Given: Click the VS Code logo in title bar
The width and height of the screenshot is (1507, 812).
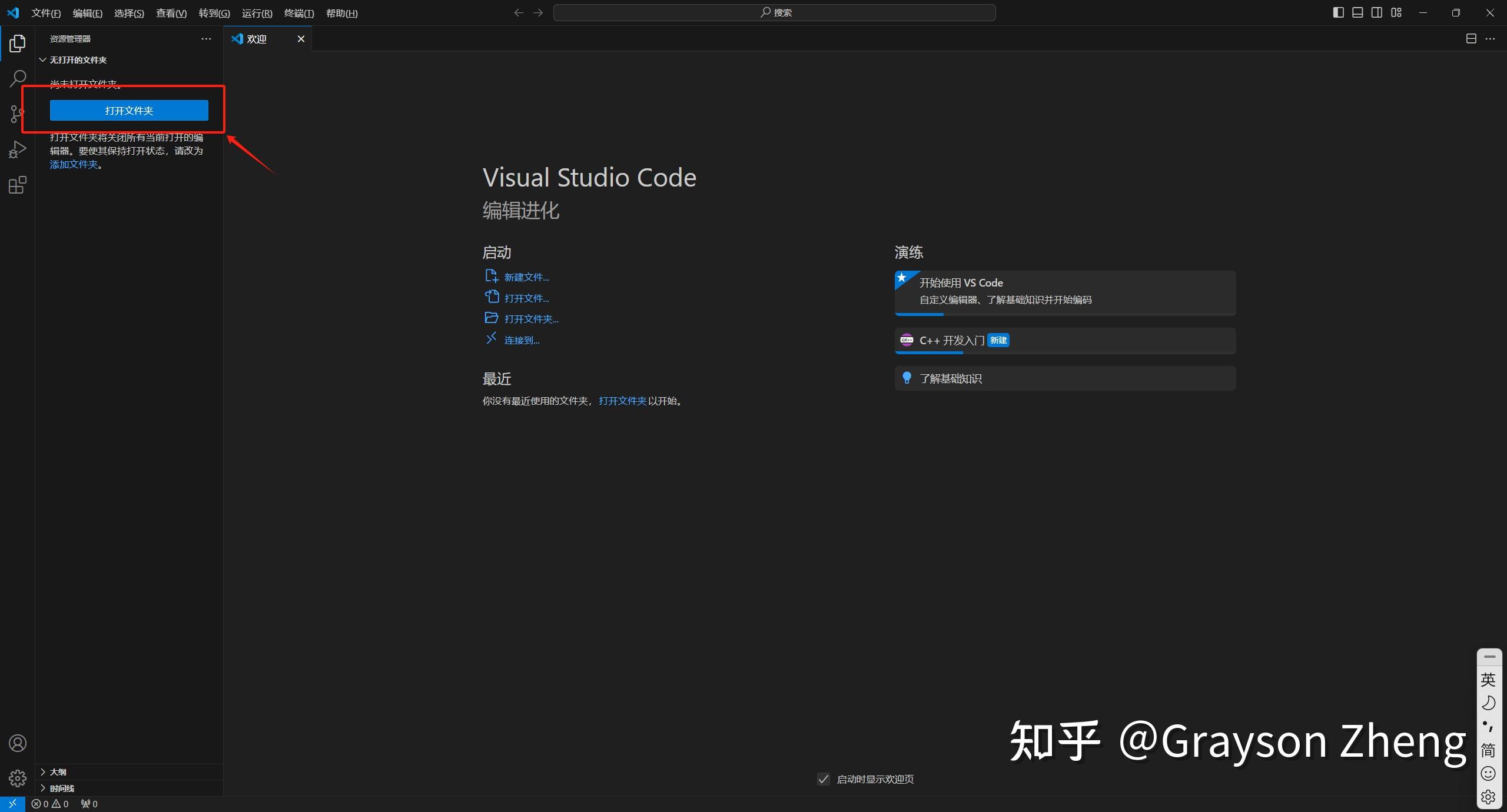Looking at the screenshot, I should coord(13,12).
